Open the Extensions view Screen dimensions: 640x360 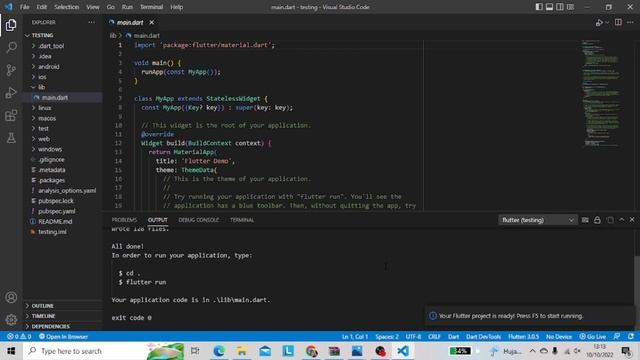point(11,116)
